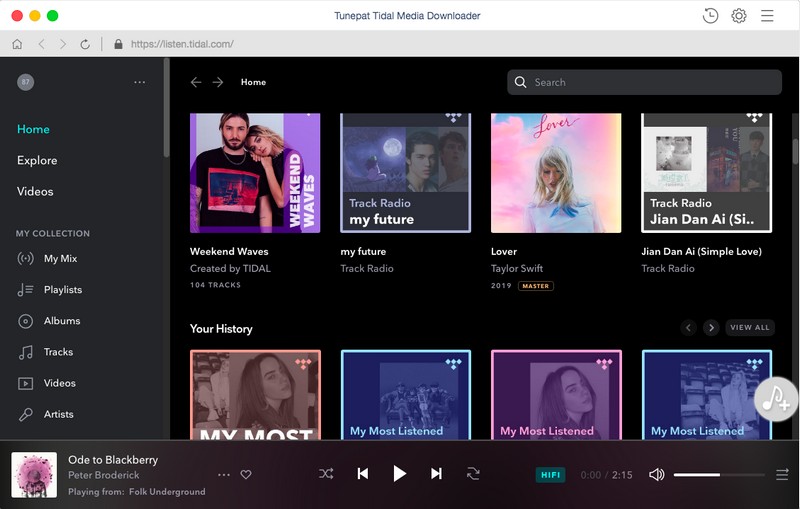This screenshot has height=509, width=800.
Task: Open the play queue icon
Action: (x=782, y=475)
